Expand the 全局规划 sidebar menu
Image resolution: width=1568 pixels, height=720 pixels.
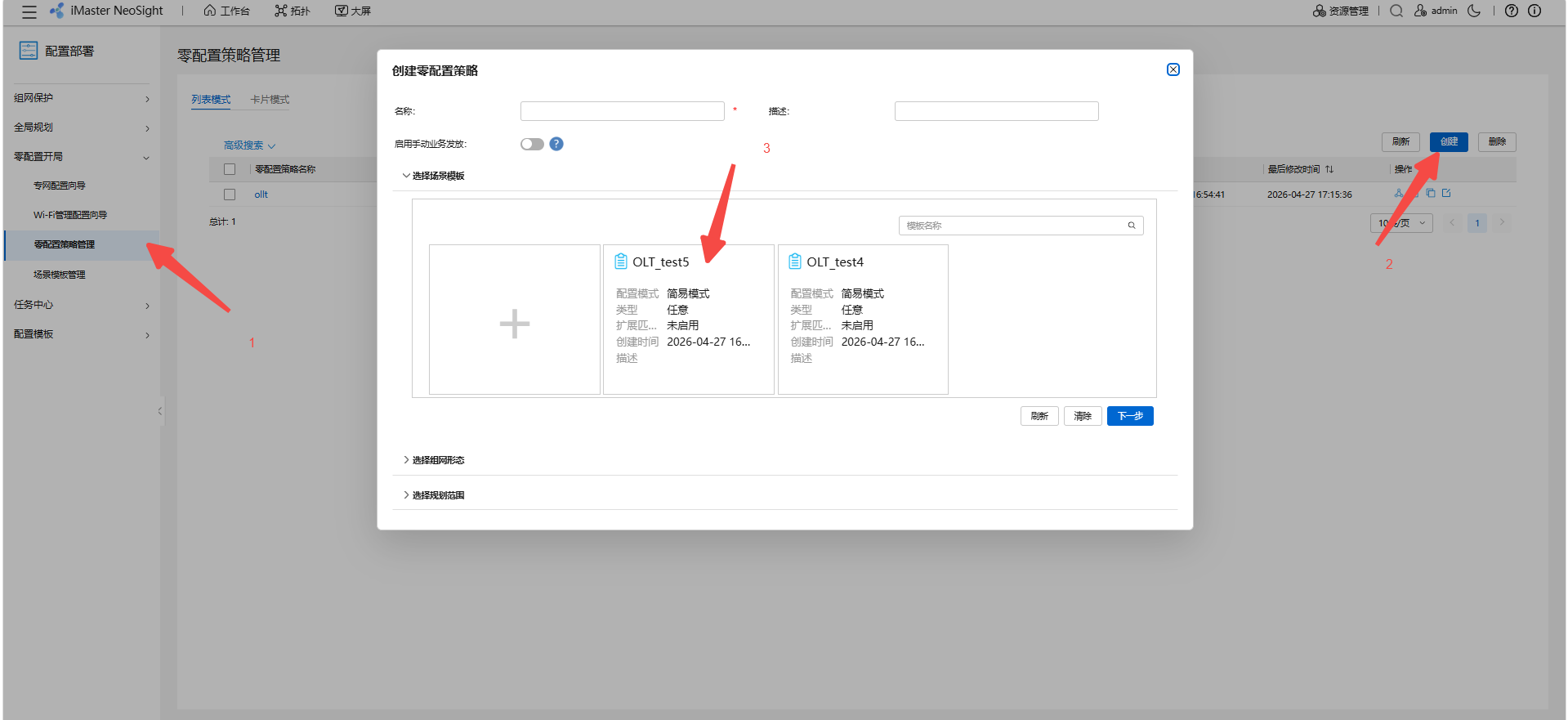point(82,127)
